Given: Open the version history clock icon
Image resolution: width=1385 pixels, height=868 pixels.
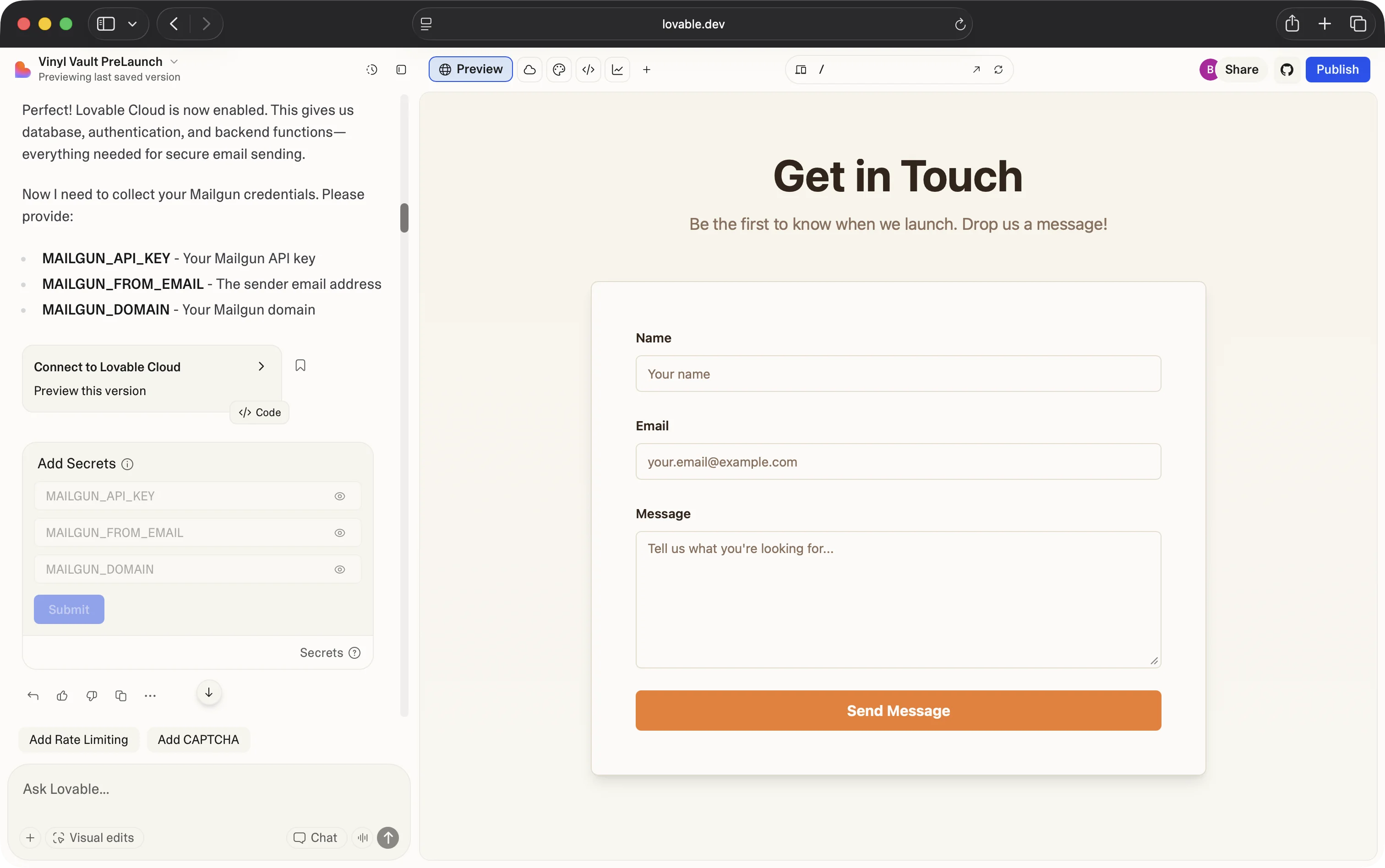Looking at the screenshot, I should tap(371, 70).
